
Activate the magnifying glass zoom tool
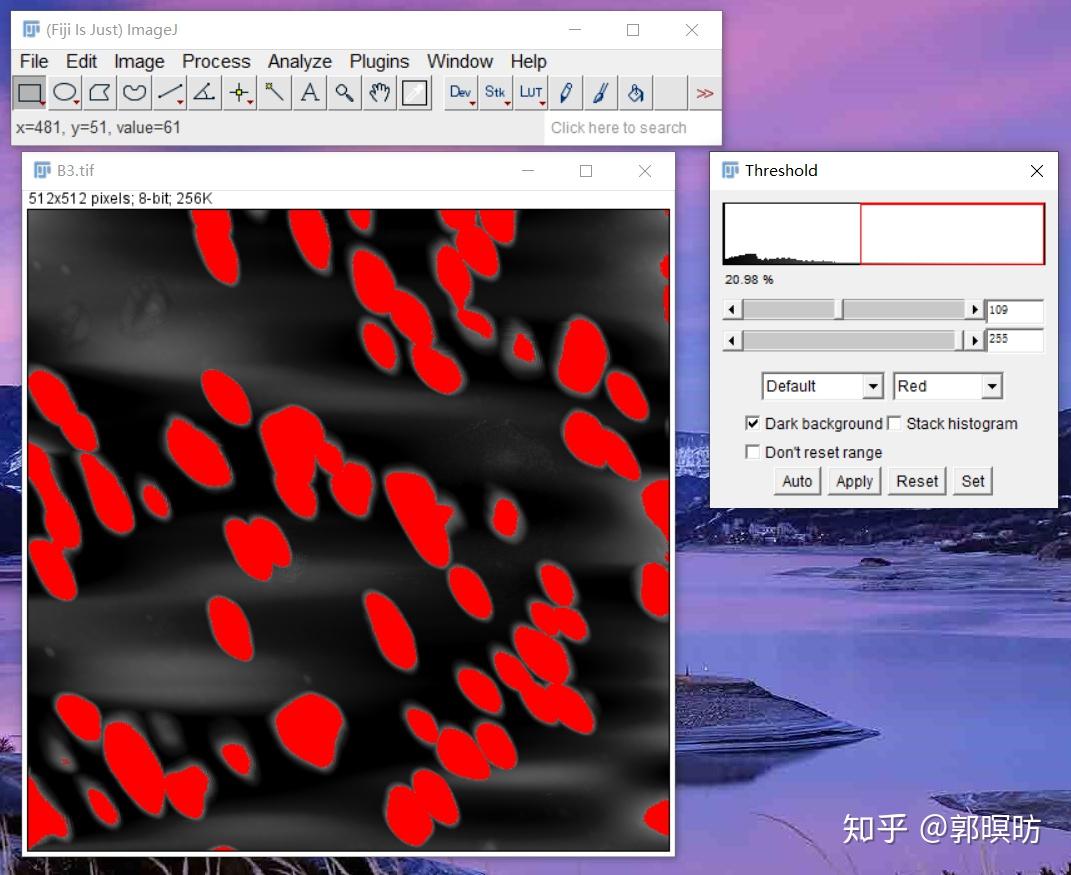344,92
